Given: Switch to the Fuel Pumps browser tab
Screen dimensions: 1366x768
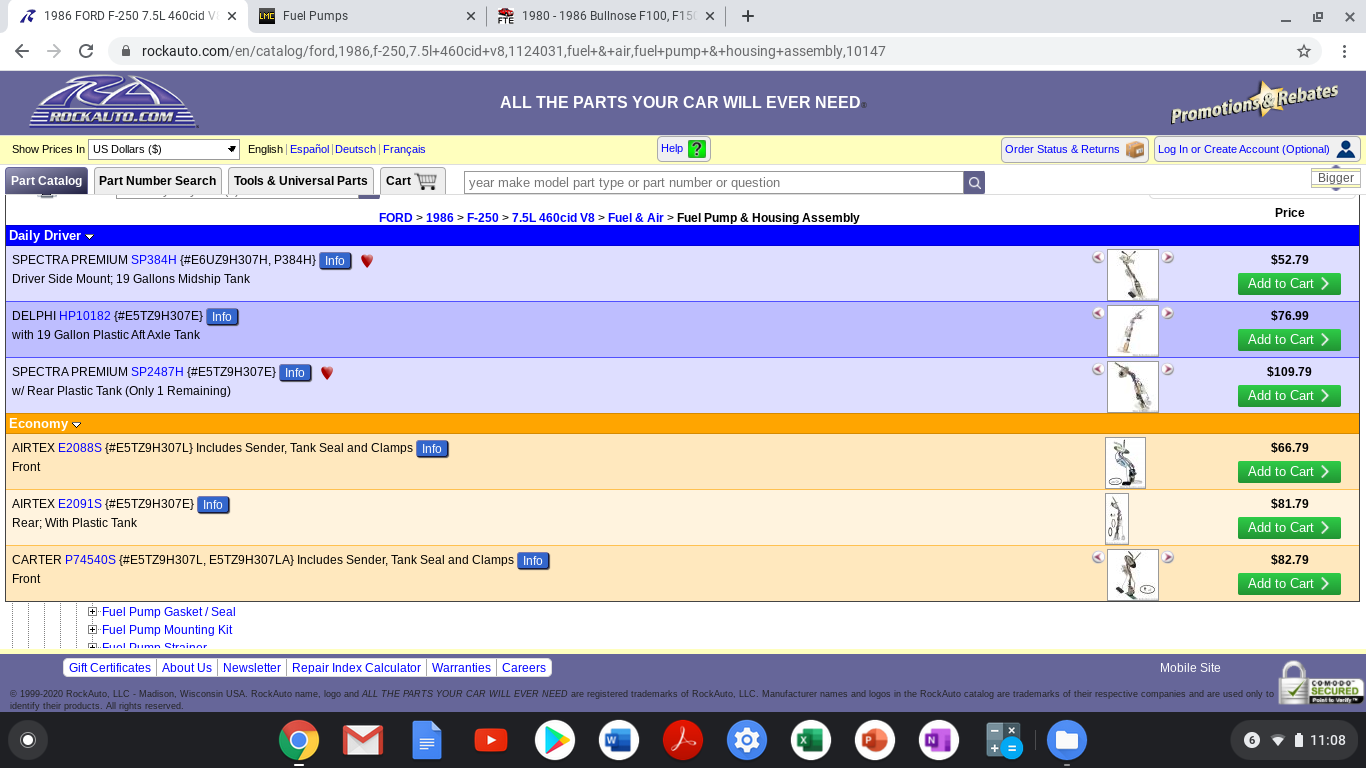Looking at the screenshot, I should pyautogui.click(x=366, y=16).
